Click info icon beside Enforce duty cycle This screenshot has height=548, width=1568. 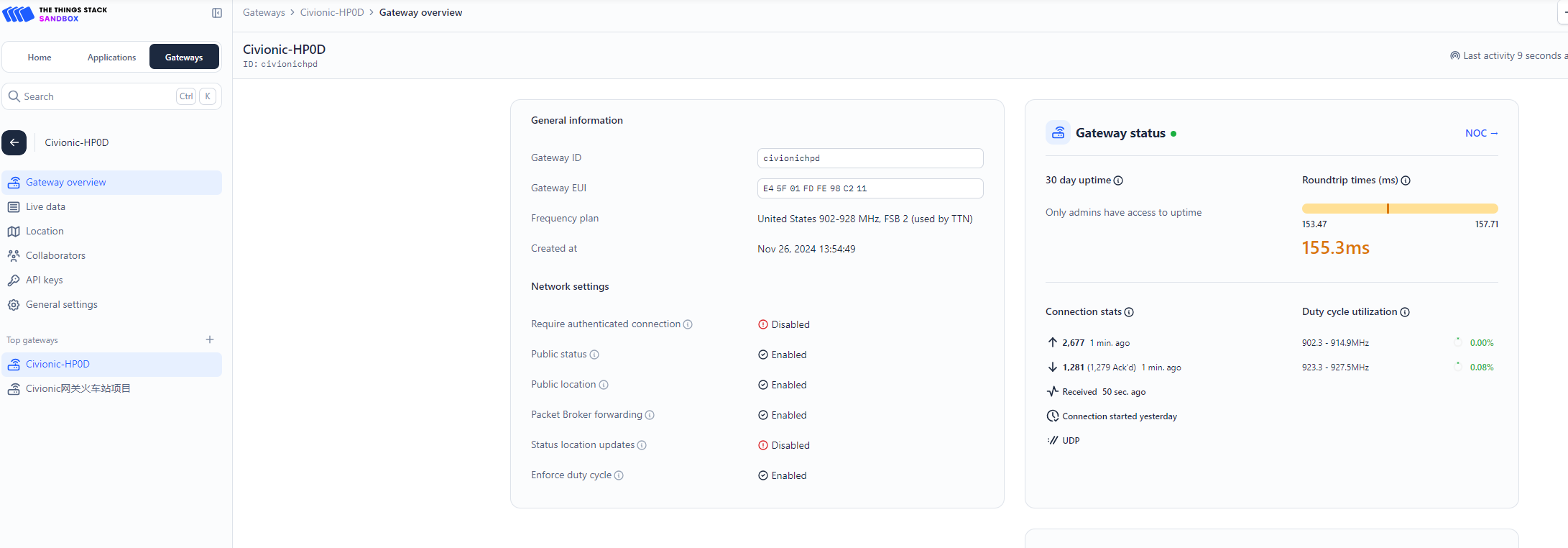point(619,475)
